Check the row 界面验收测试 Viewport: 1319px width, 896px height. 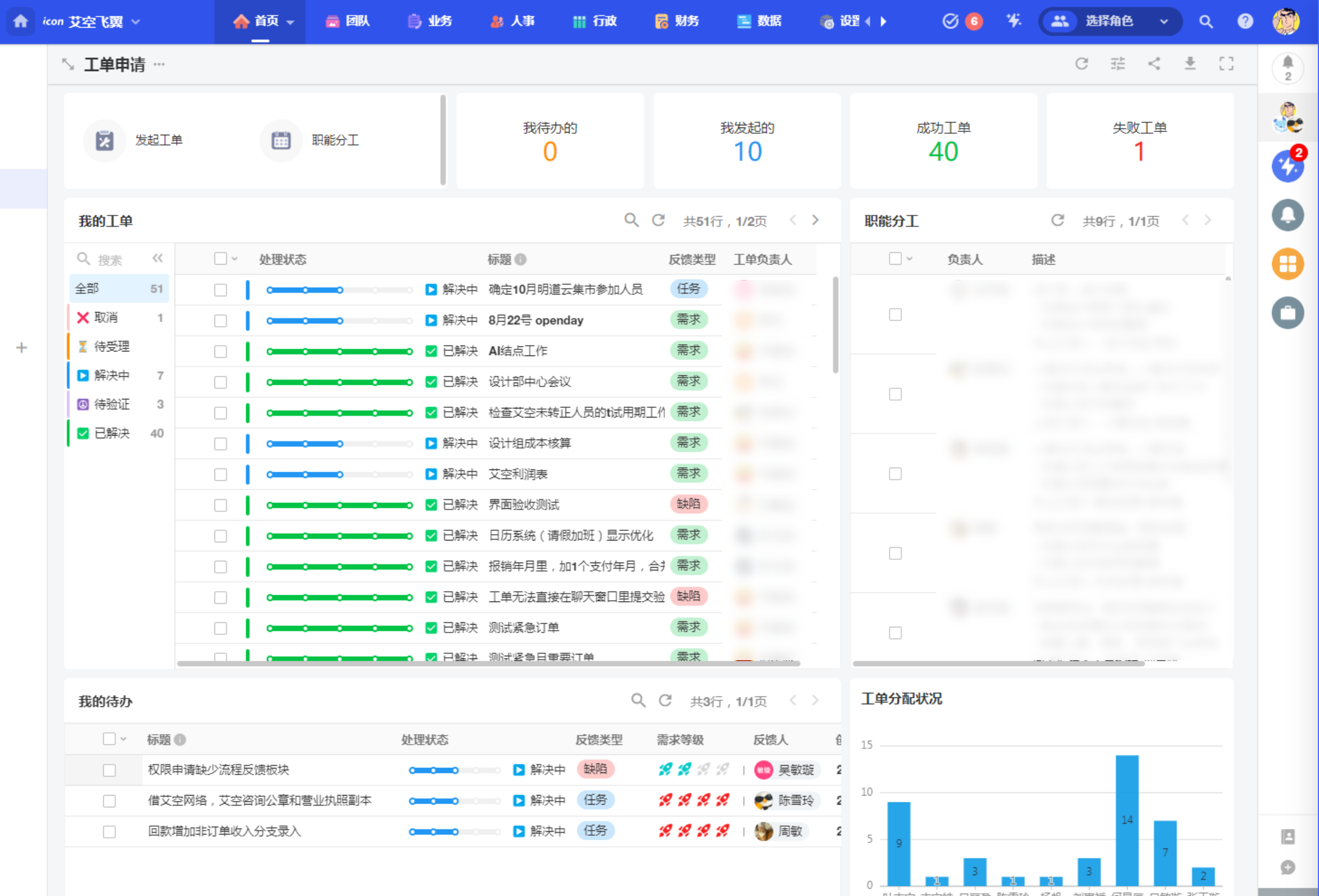(x=220, y=505)
